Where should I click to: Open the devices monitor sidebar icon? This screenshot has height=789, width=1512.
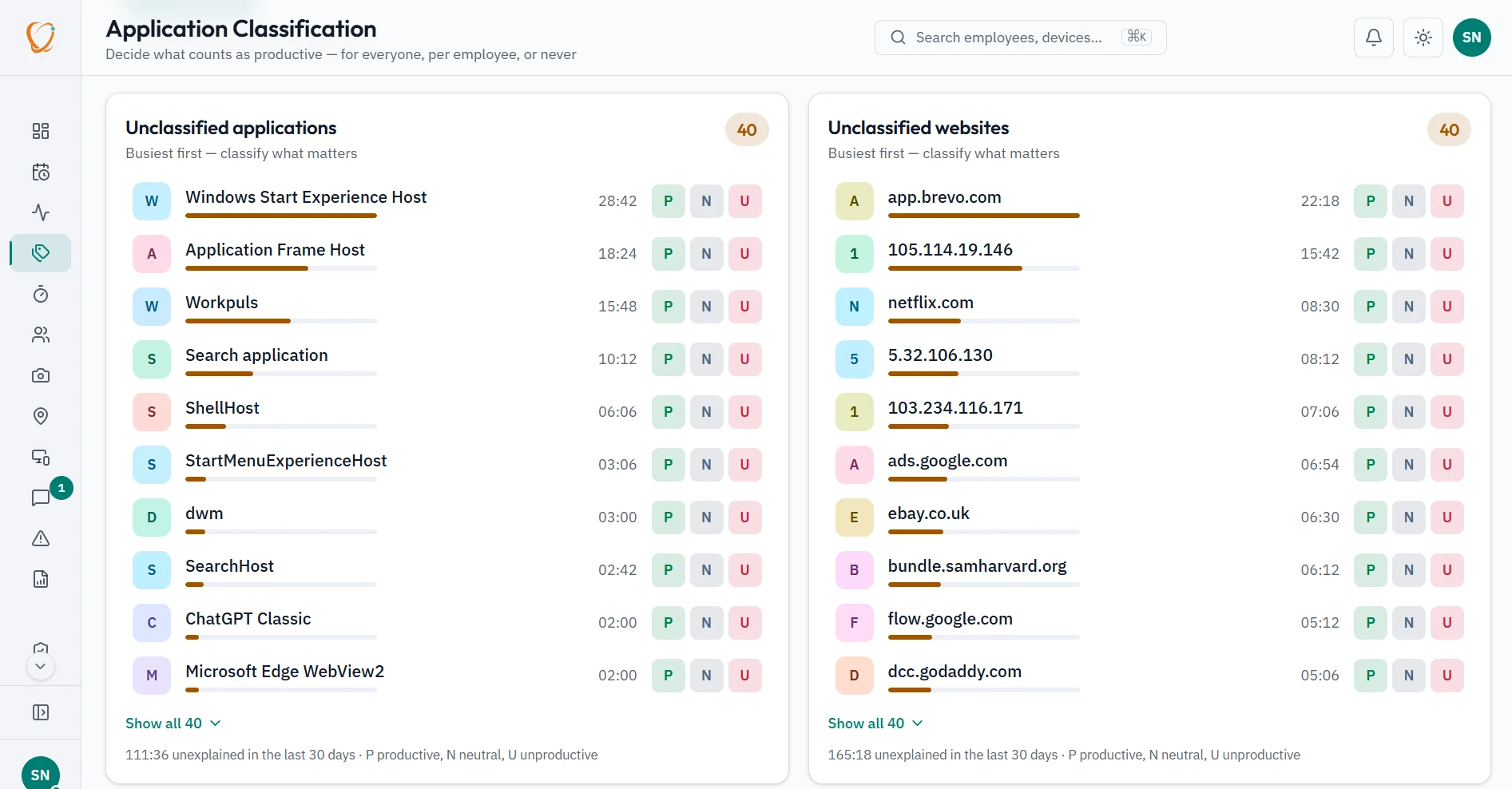(41, 457)
